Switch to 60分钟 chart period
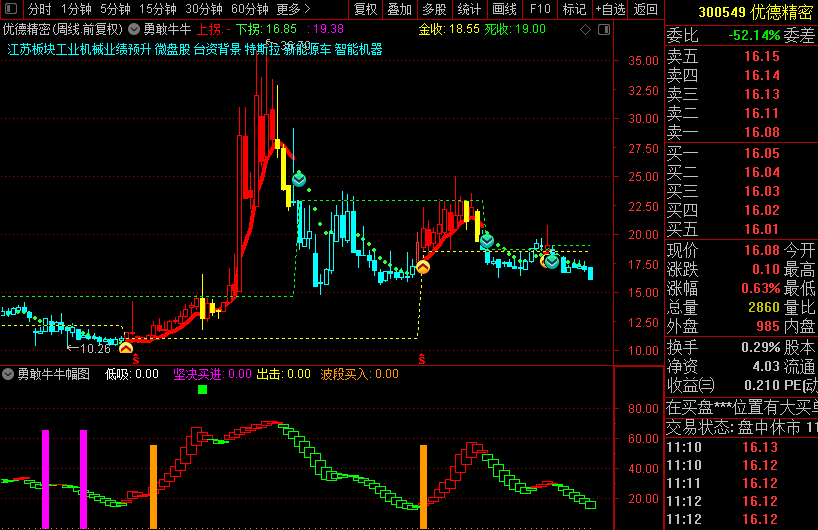818x530 pixels. pos(249,9)
